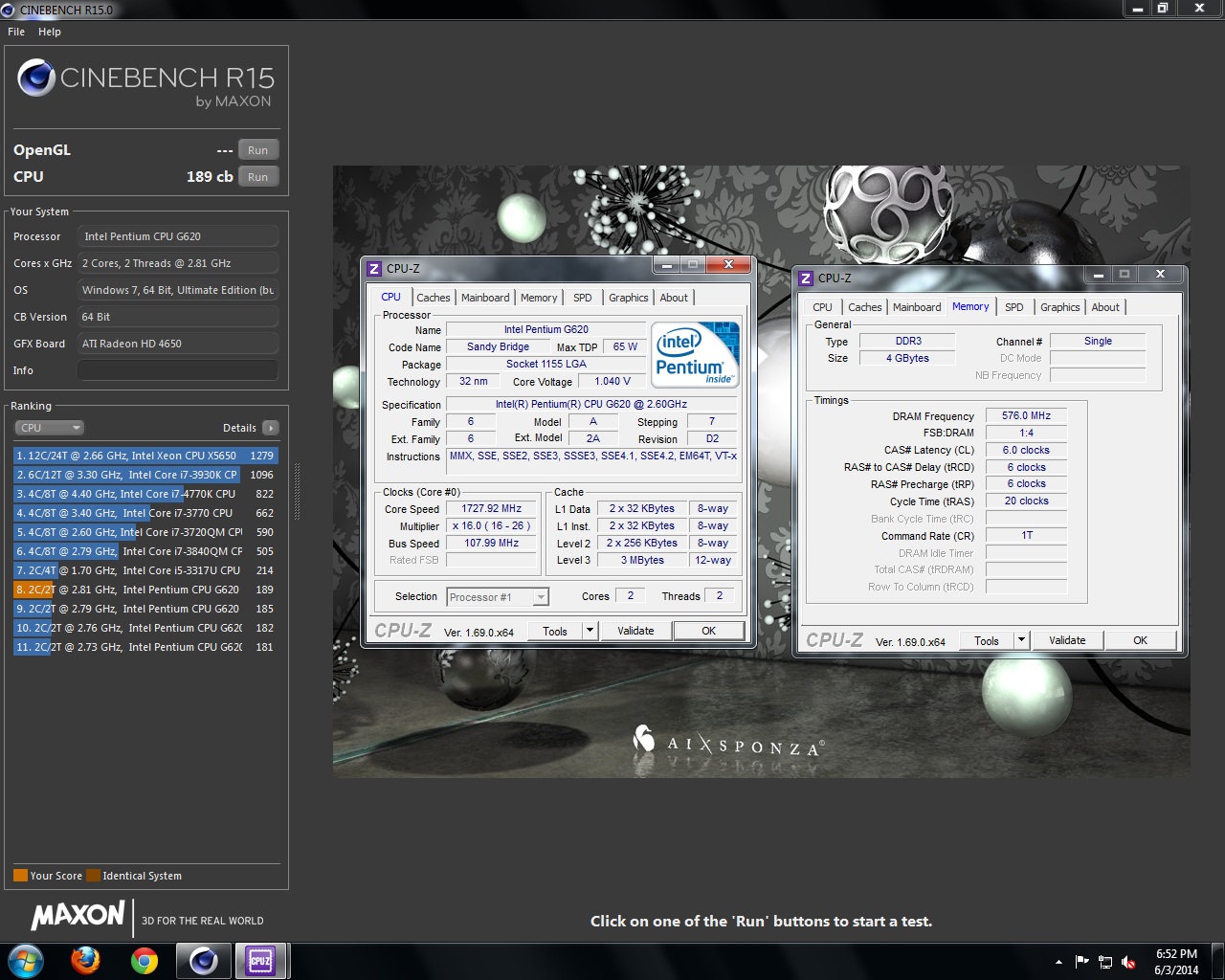Image resolution: width=1225 pixels, height=980 pixels.
Task: Open SPD tab in left CPU-Z window
Action: coord(582,298)
